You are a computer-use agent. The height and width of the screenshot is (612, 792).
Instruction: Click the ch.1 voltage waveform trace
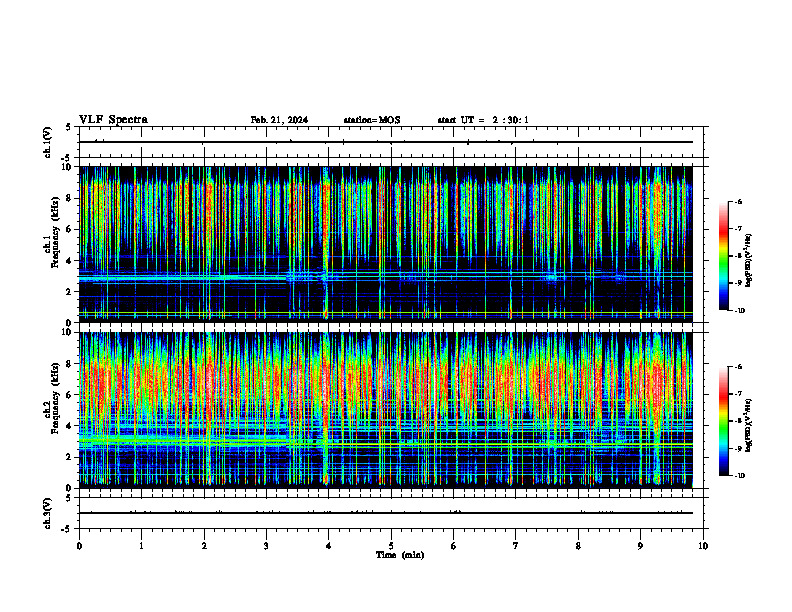pos(386,142)
